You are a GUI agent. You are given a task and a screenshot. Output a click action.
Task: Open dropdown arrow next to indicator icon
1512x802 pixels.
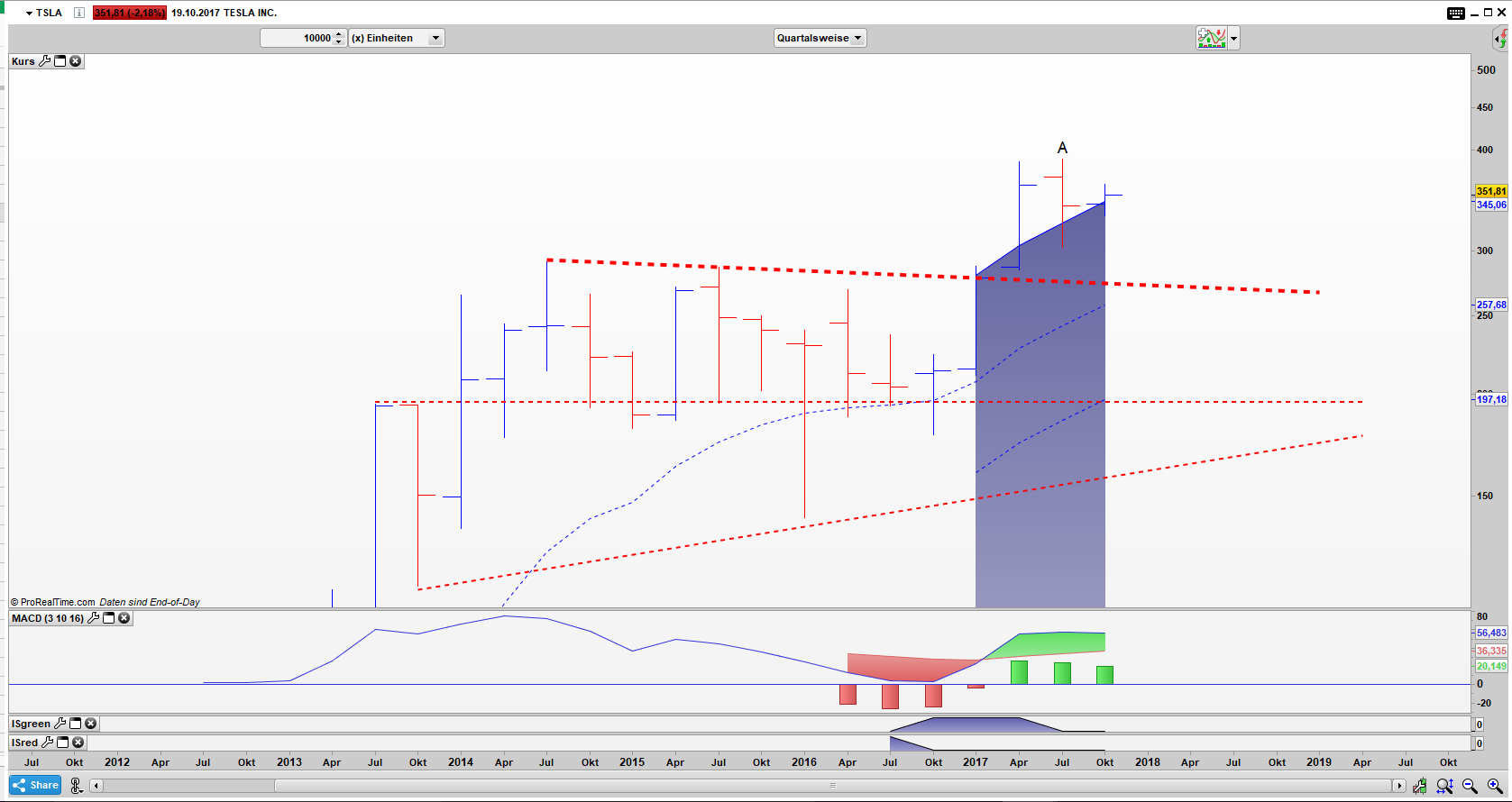1233,39
